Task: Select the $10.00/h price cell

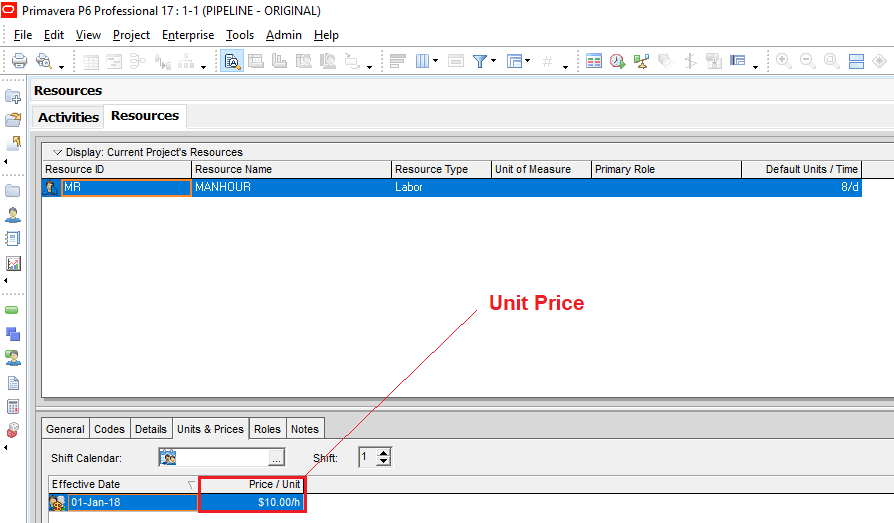Action: pos(252,502)
